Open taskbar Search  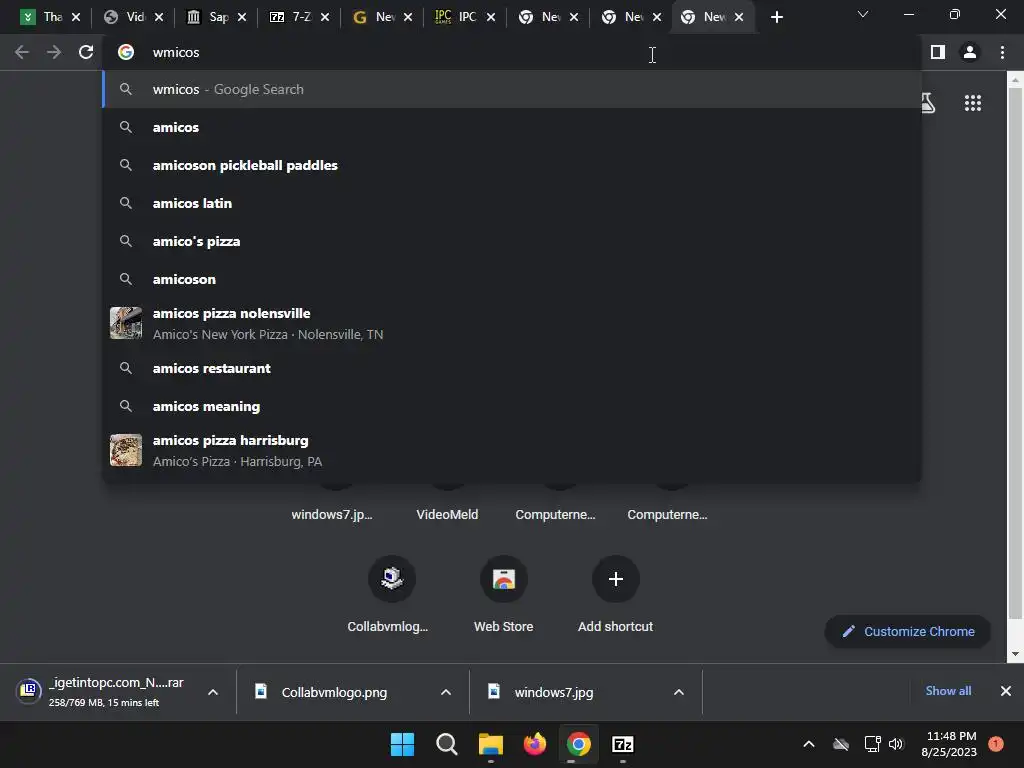(447, 744)
